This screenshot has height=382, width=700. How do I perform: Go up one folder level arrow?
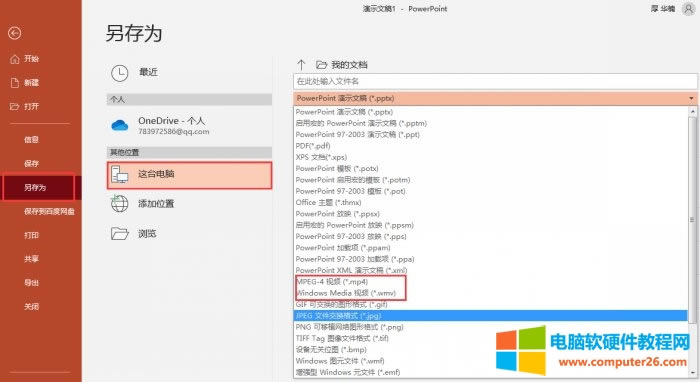tap(301, 65)
